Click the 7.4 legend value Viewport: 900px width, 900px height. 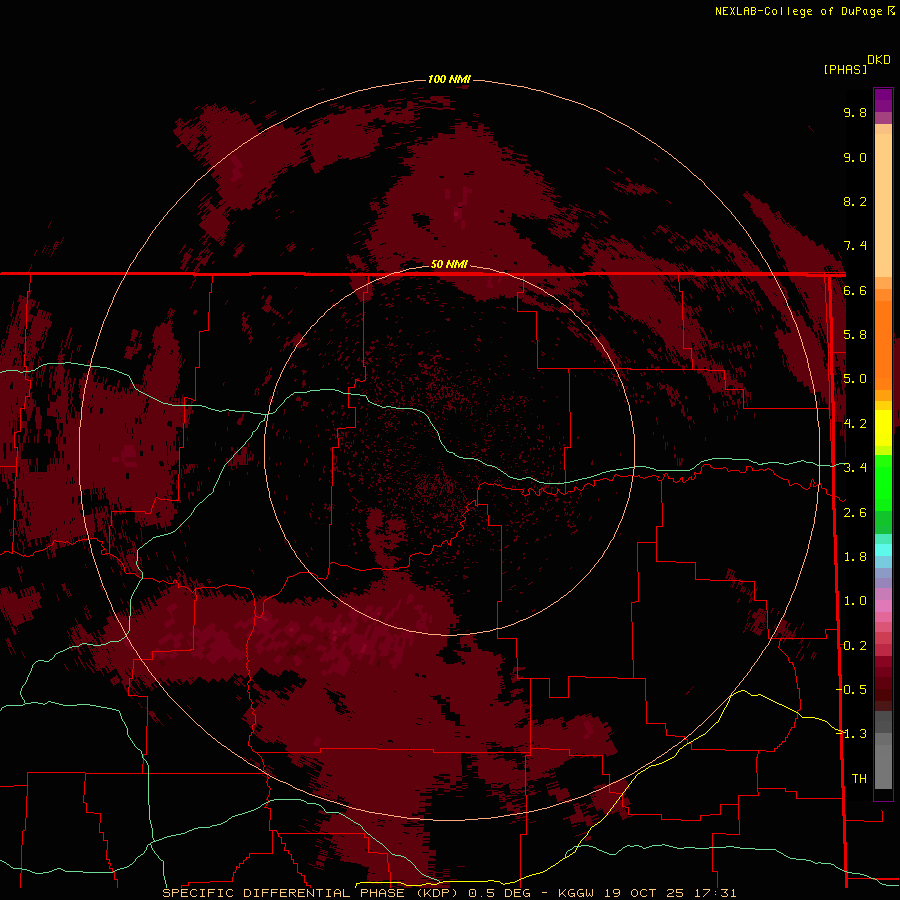(x=855, y=246)
